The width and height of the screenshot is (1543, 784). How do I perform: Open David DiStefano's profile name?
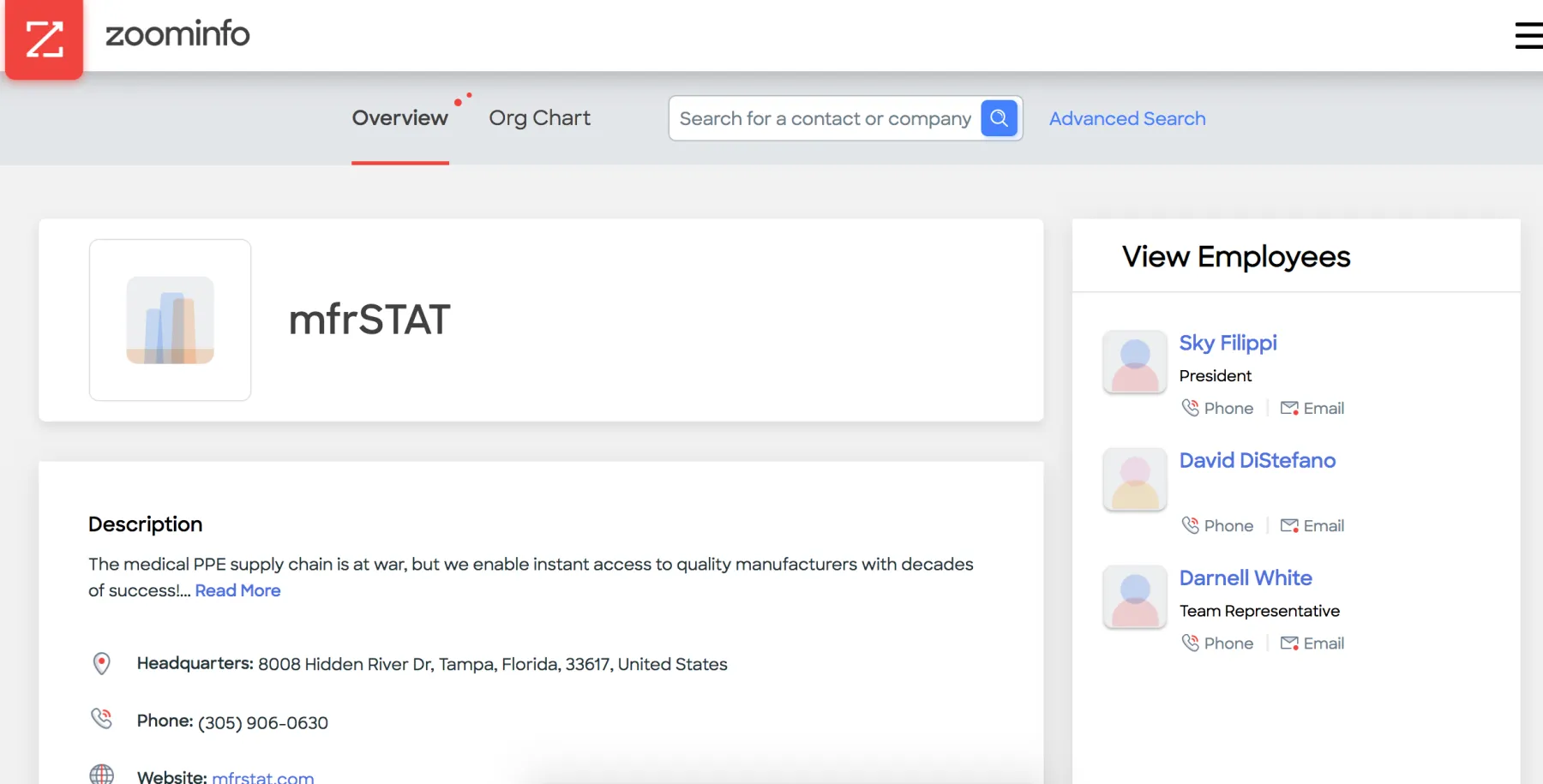click(1258, 460)
